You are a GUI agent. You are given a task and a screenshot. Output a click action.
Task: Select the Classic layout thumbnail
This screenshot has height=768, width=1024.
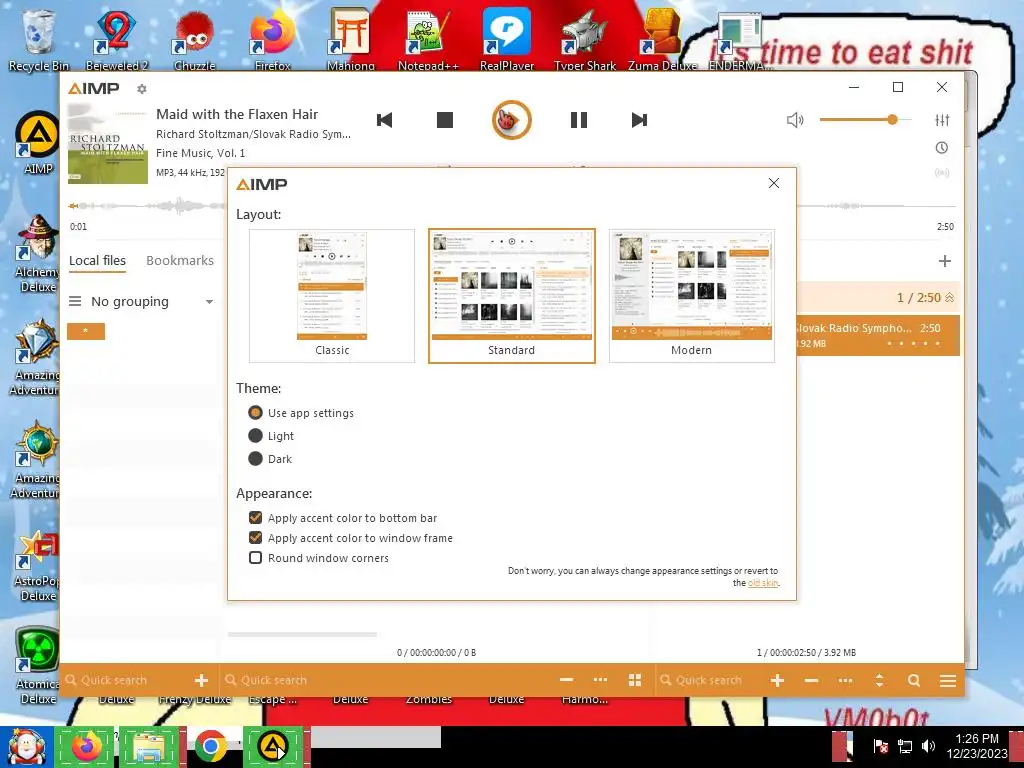pyautogui.click(x=332, y=295)
